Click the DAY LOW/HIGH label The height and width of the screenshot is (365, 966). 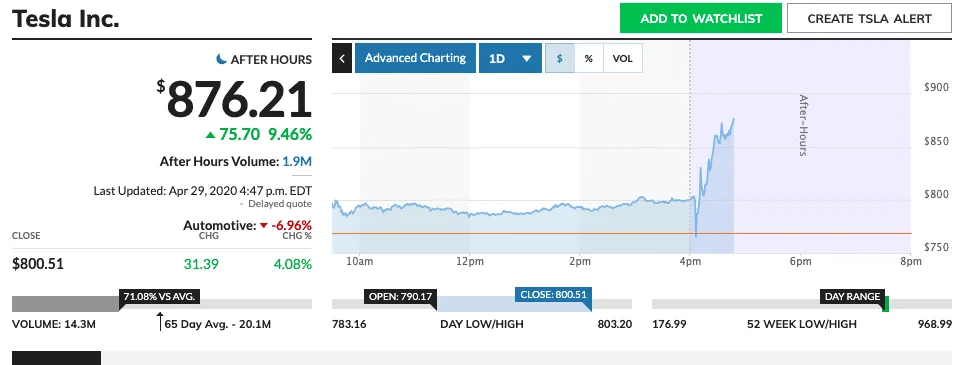tap(482, 324)
